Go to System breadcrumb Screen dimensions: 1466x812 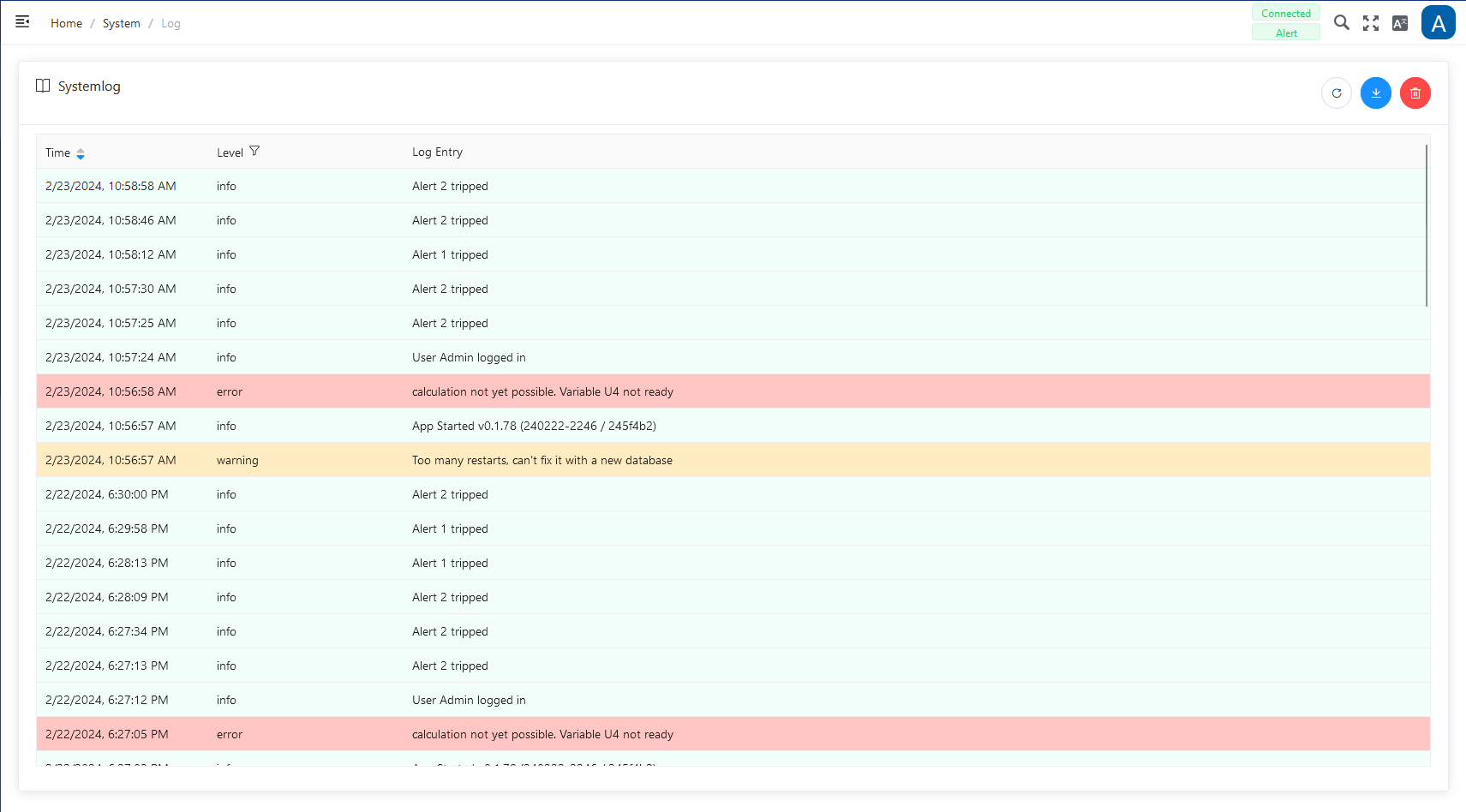click(x=121, y=23)
